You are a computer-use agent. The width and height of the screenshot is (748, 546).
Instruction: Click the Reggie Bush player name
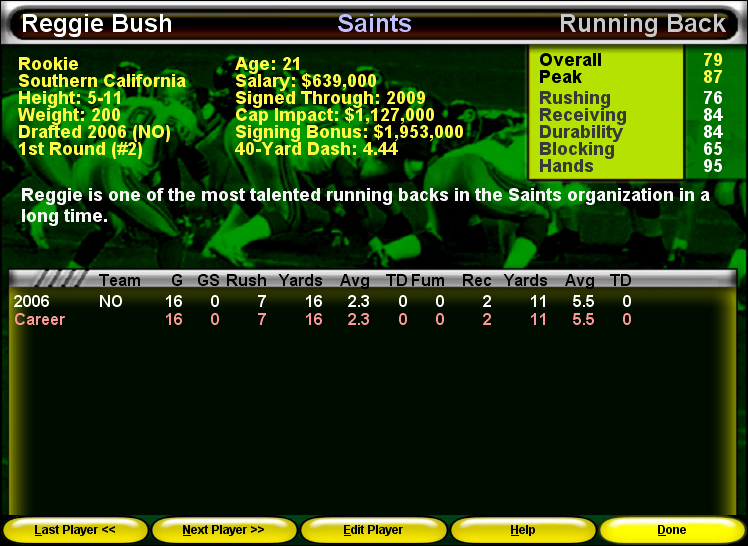coord(97,24)
